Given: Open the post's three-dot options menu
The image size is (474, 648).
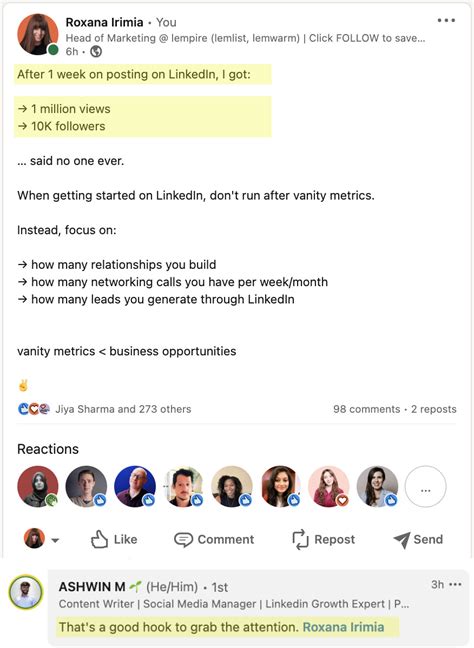Looking at the screenshot, I should click(x=446, y=20).
